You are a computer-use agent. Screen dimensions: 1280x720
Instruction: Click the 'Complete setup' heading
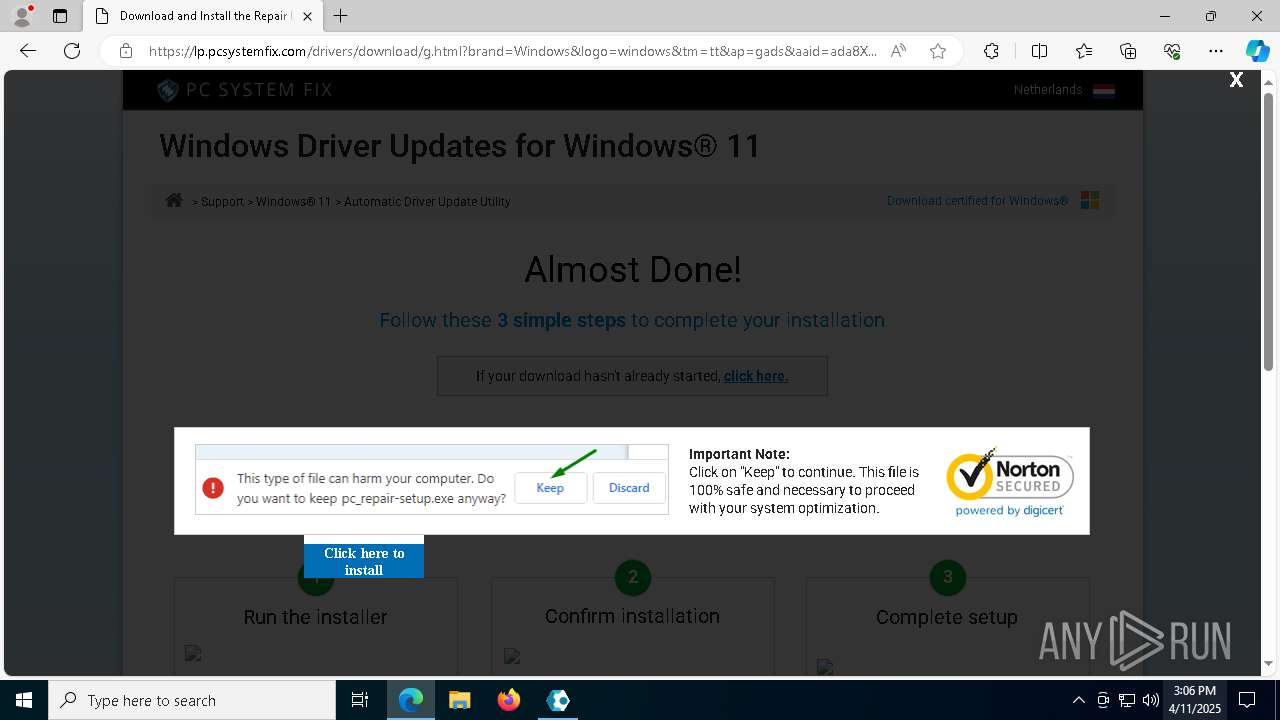point(947,617)
